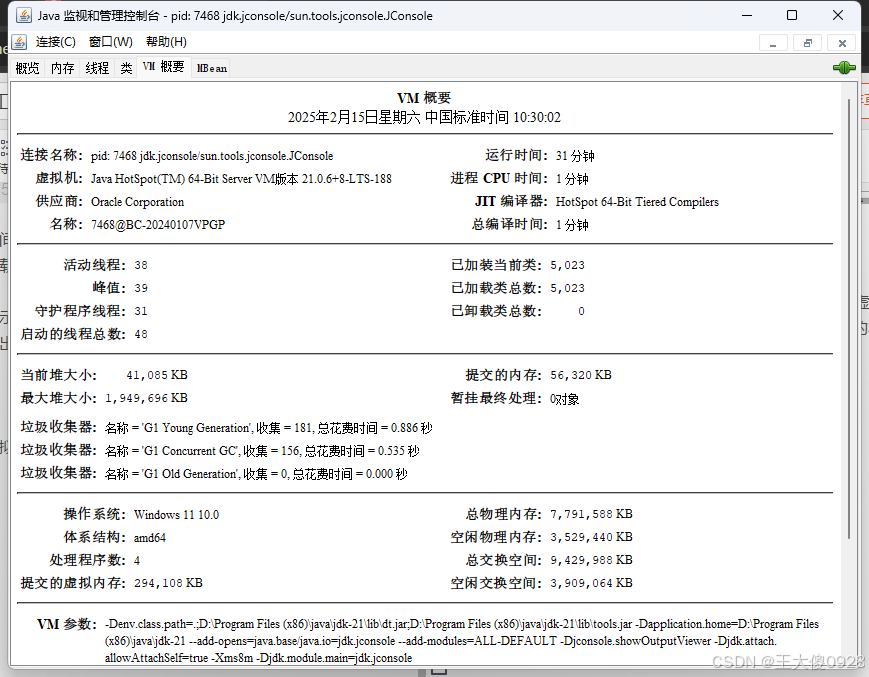Click the restore-down icon of main window
Image resolution: width=869 pixels, height=677 pixels.
click(792, 15)
